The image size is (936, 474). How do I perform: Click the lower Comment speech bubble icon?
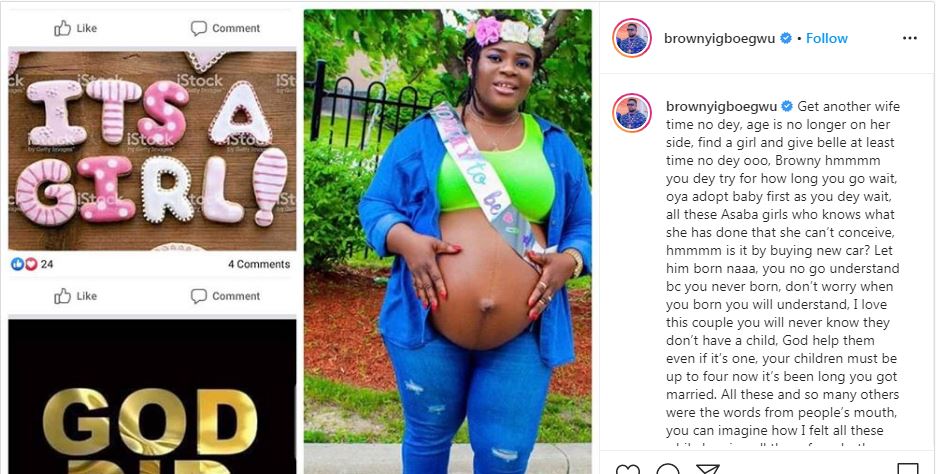tap(199, 296)
